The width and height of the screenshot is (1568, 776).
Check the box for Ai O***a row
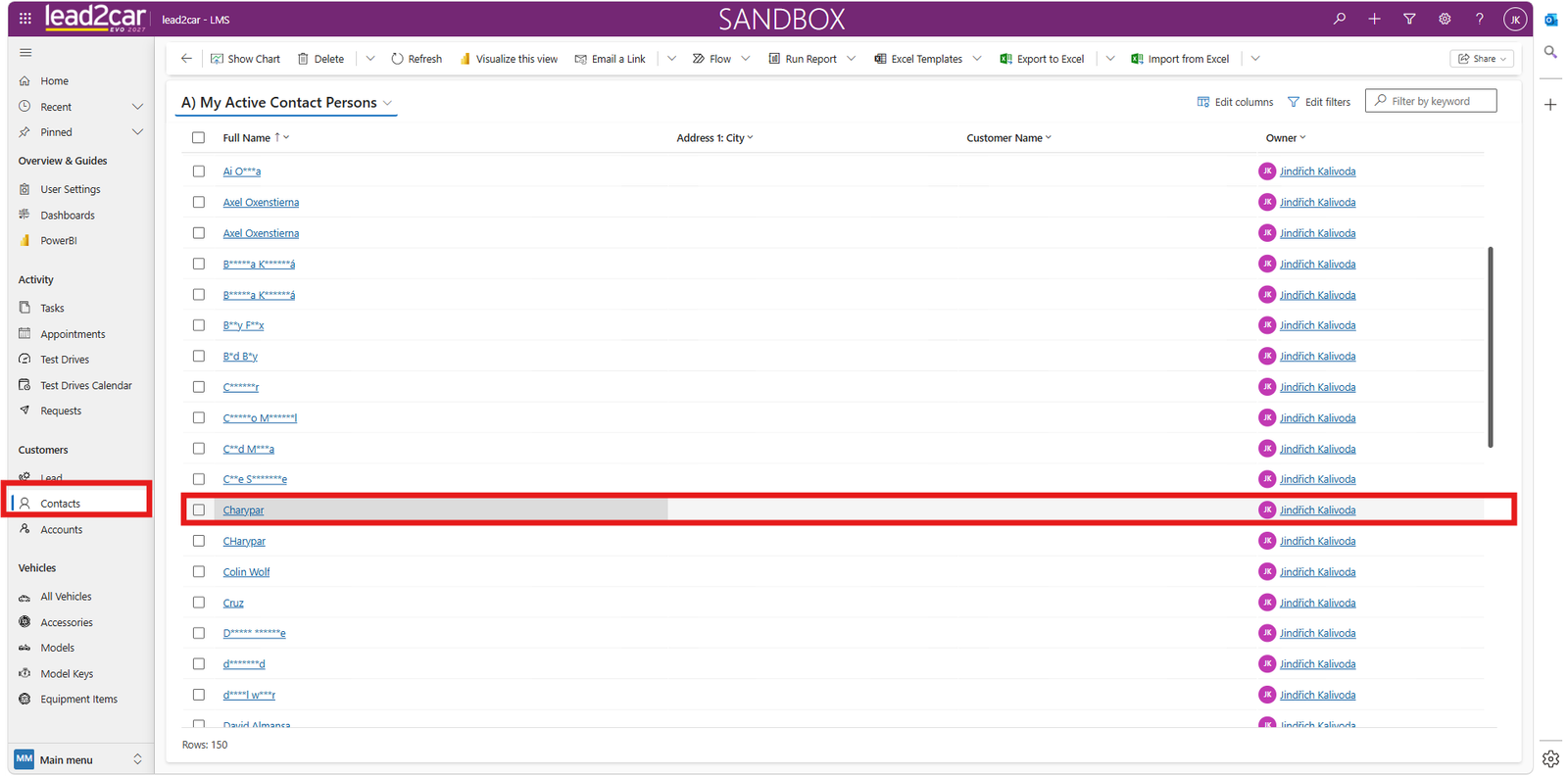[199, 171]
